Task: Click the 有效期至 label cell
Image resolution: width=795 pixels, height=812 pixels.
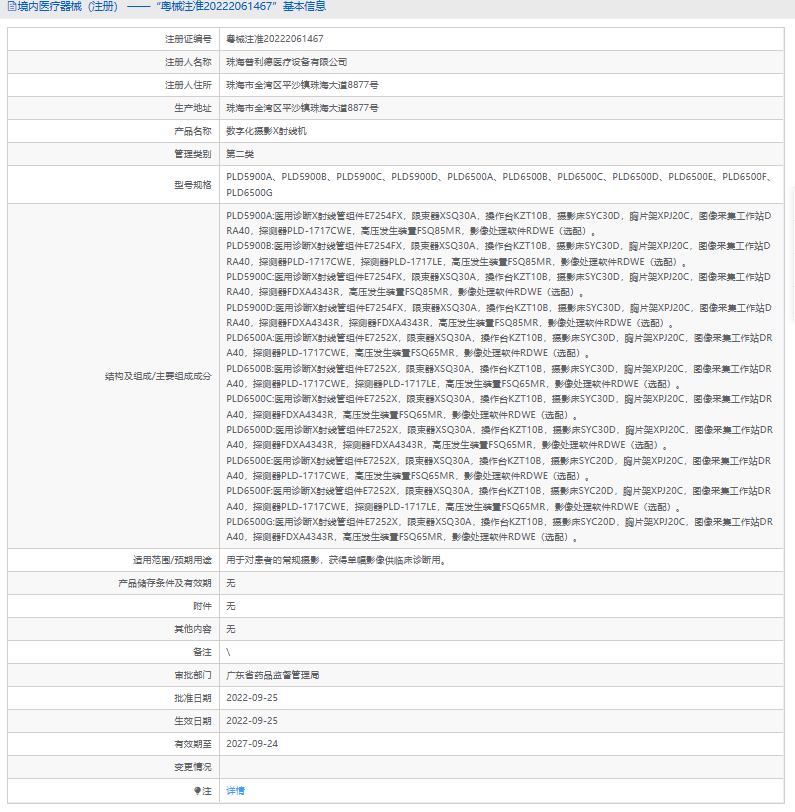Action: click(114, 744)
